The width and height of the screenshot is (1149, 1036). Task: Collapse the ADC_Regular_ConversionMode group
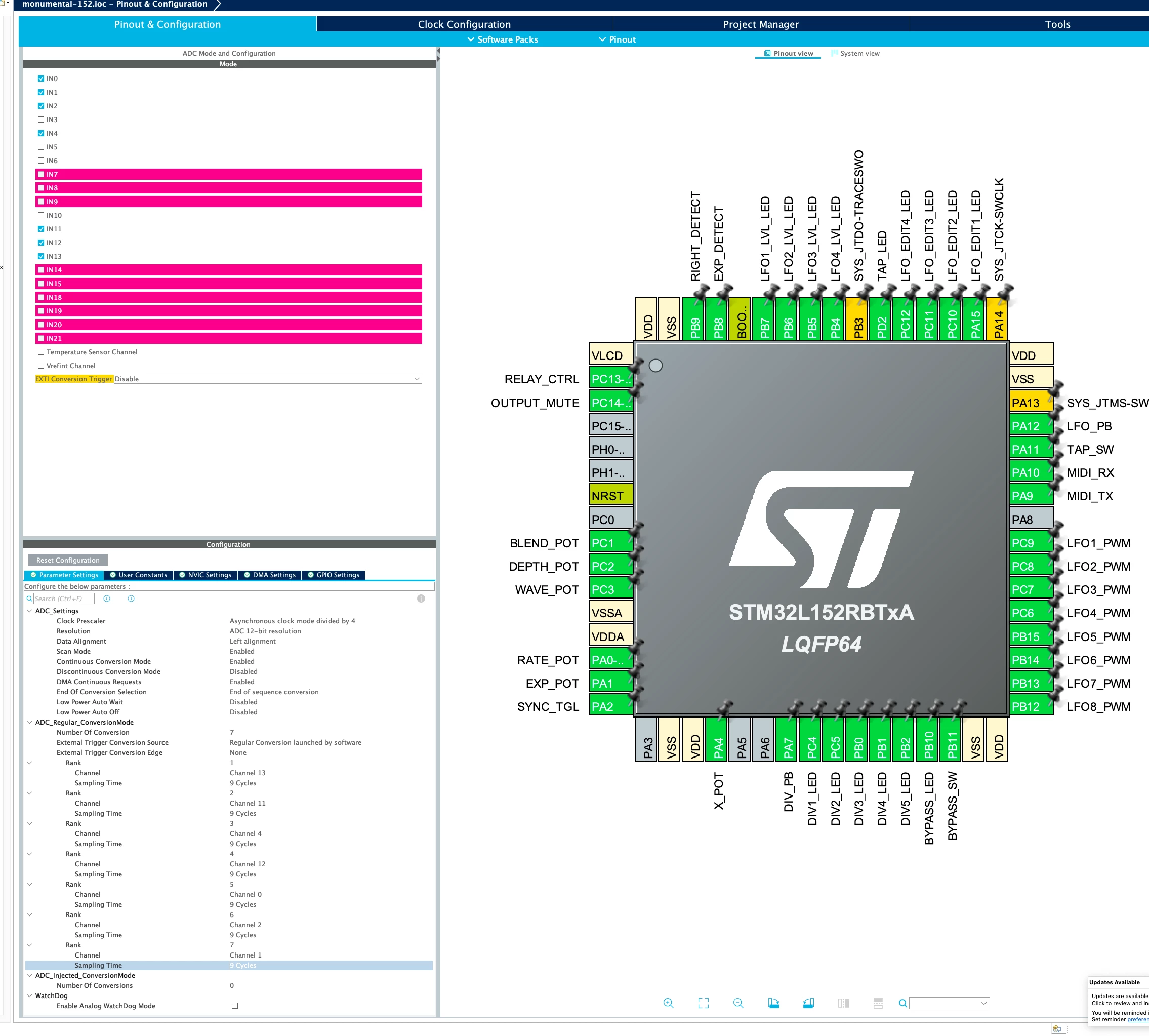(x=29, y=723)
